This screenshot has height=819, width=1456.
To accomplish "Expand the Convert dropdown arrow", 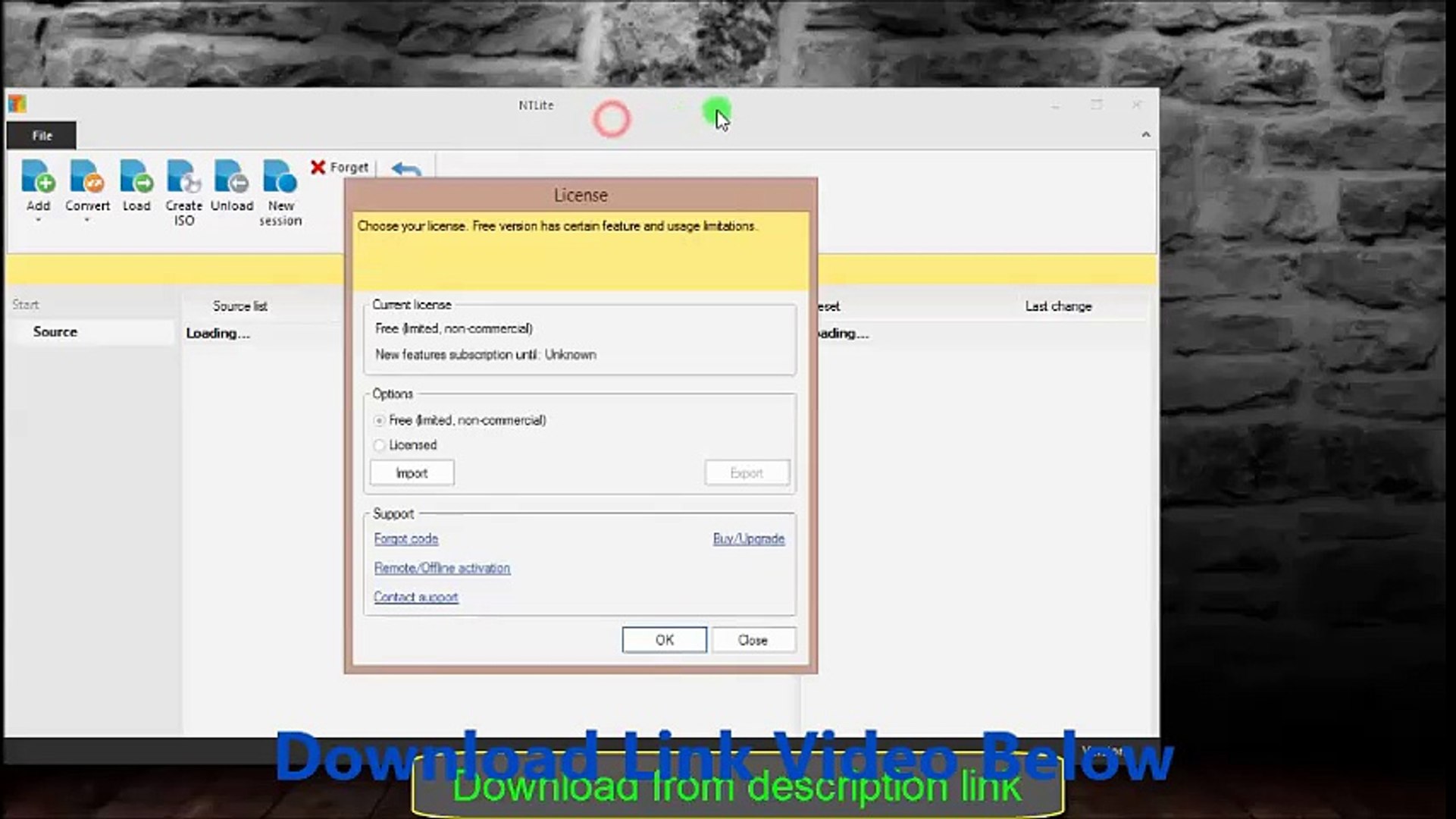I will pyautogui.click(x=87, y=221).
